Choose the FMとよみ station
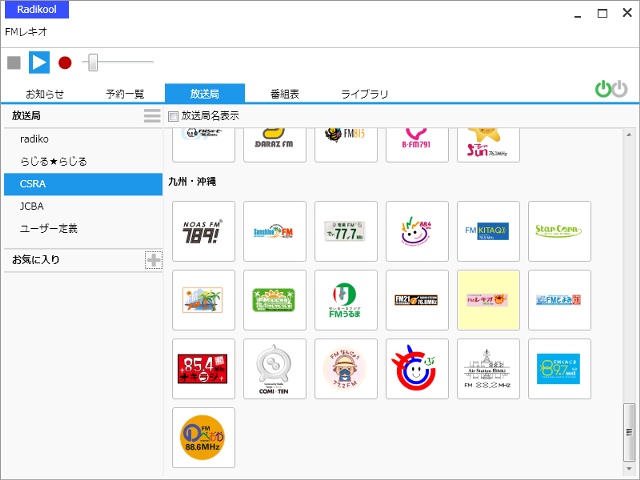Viewport: 640px width, 480px height. (559, 300)
